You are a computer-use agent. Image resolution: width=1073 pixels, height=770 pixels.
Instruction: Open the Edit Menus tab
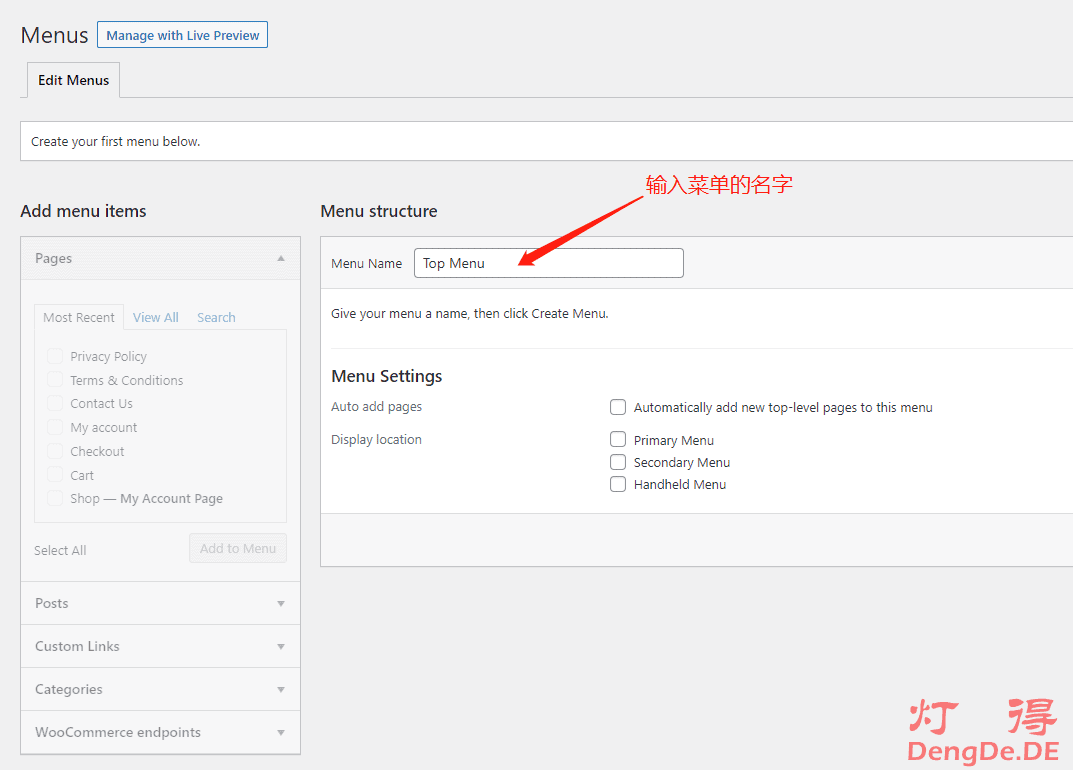(x=73, y=80)
